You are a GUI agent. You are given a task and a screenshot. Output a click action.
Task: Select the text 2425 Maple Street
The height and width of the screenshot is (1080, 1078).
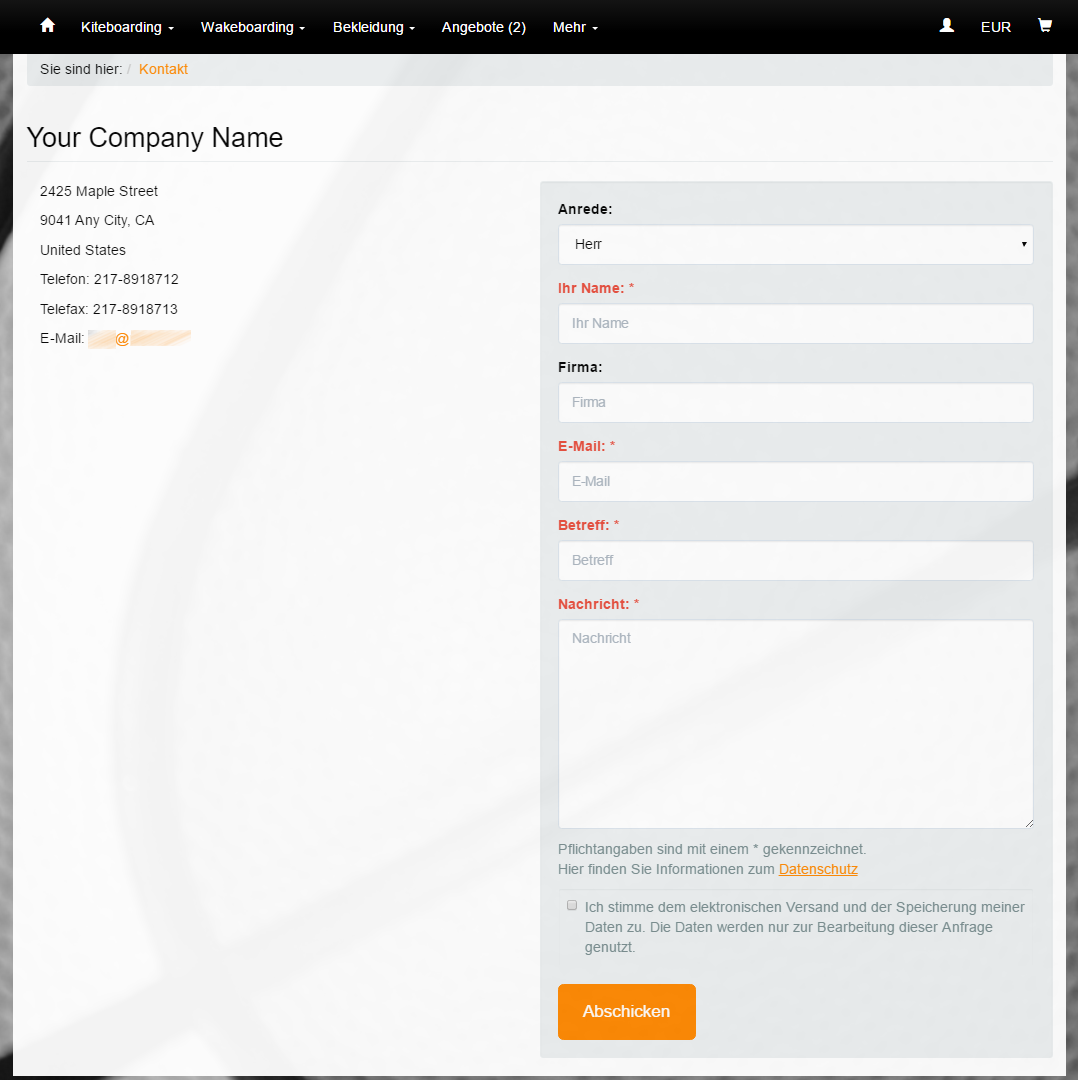pyautogui.click(x=99, y=191)
